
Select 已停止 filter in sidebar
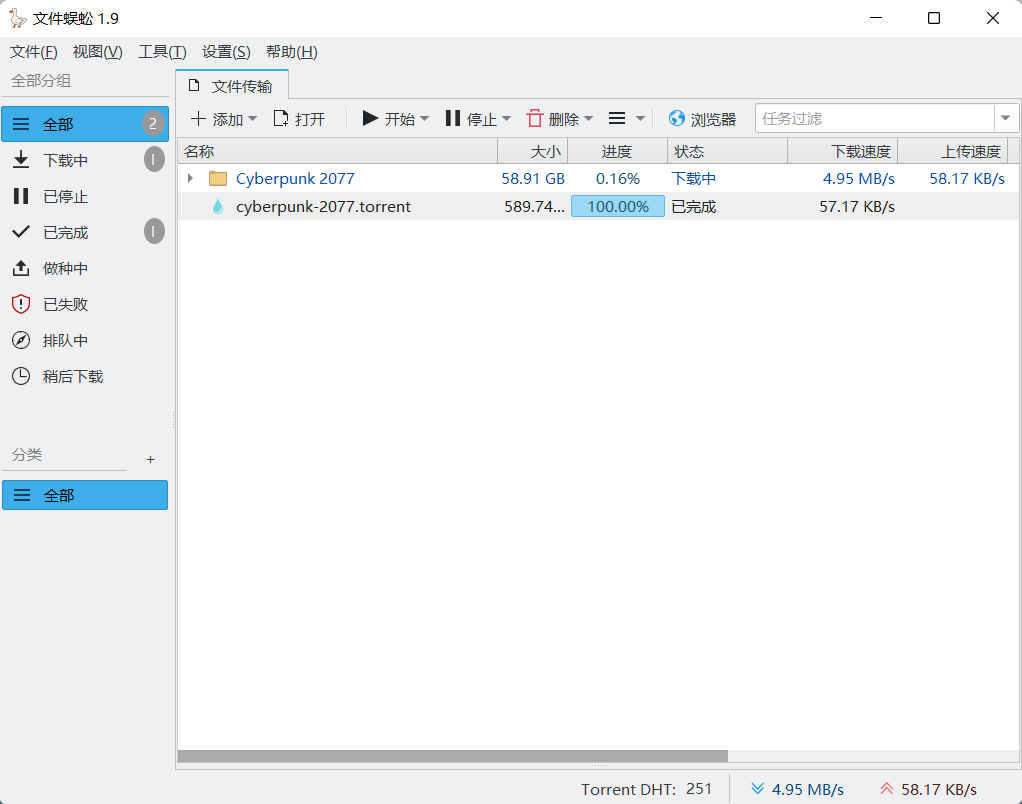[85, 196]
